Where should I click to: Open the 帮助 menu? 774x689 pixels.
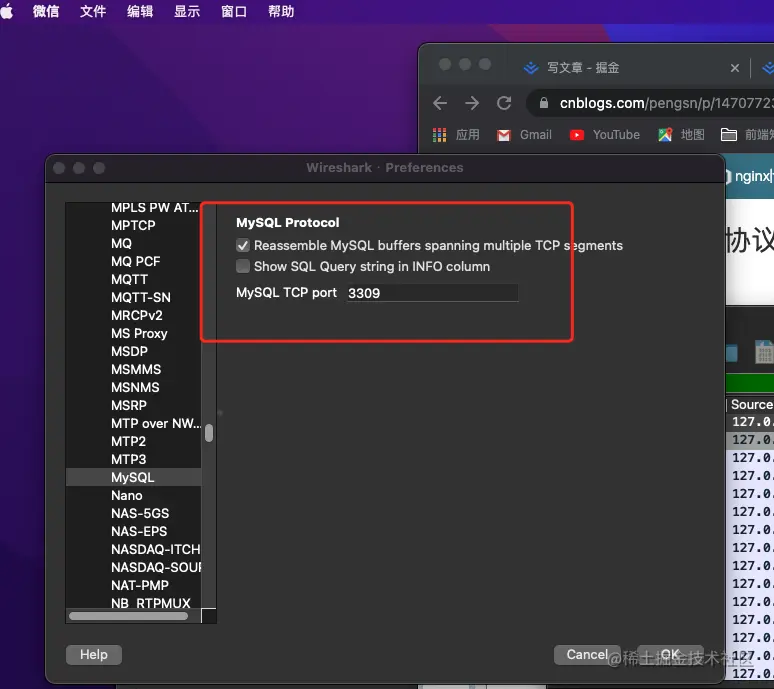281,11
